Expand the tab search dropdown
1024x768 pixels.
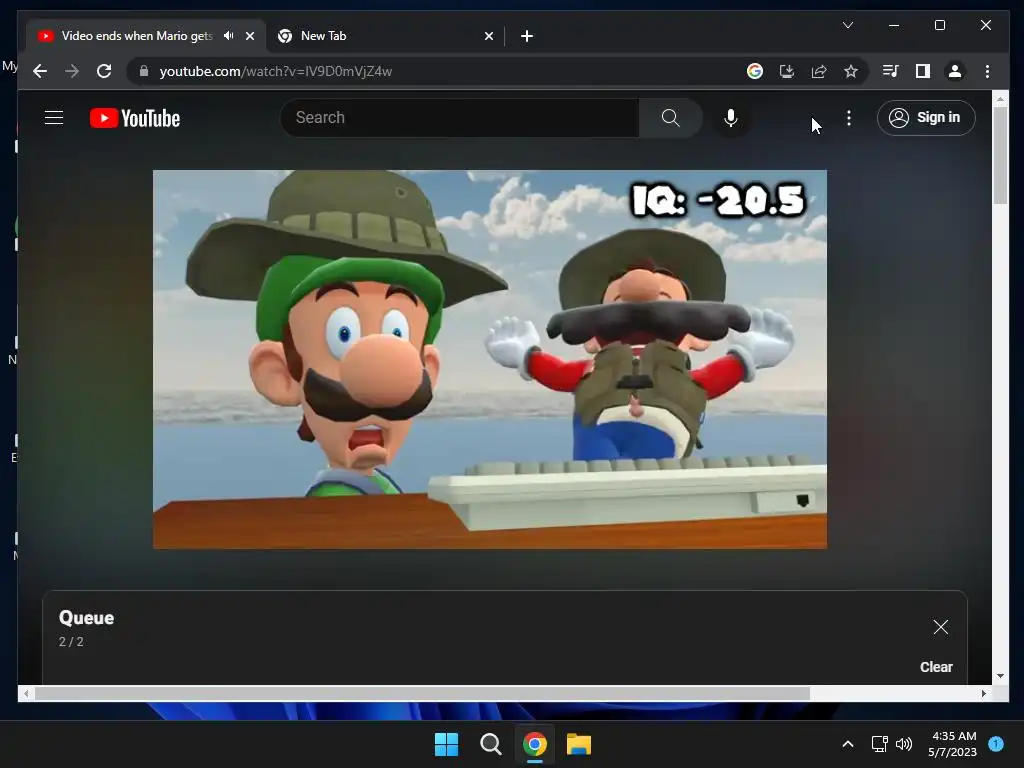pos(848,25)
